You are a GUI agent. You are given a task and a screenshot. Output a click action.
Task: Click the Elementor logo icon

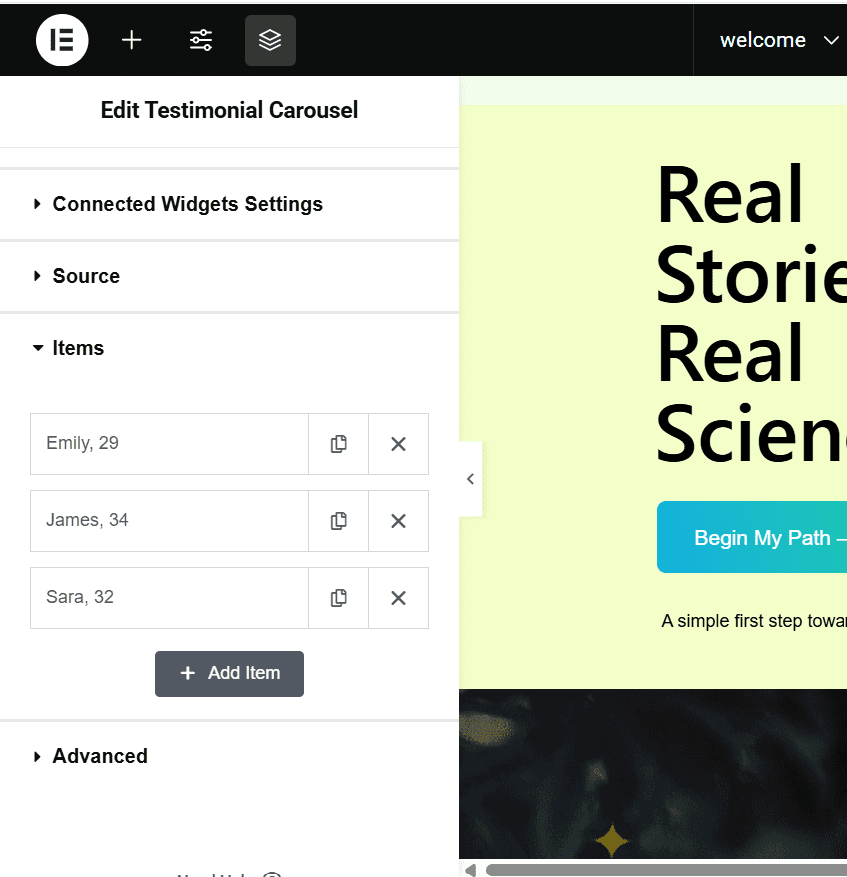click(x=62, y=40)
